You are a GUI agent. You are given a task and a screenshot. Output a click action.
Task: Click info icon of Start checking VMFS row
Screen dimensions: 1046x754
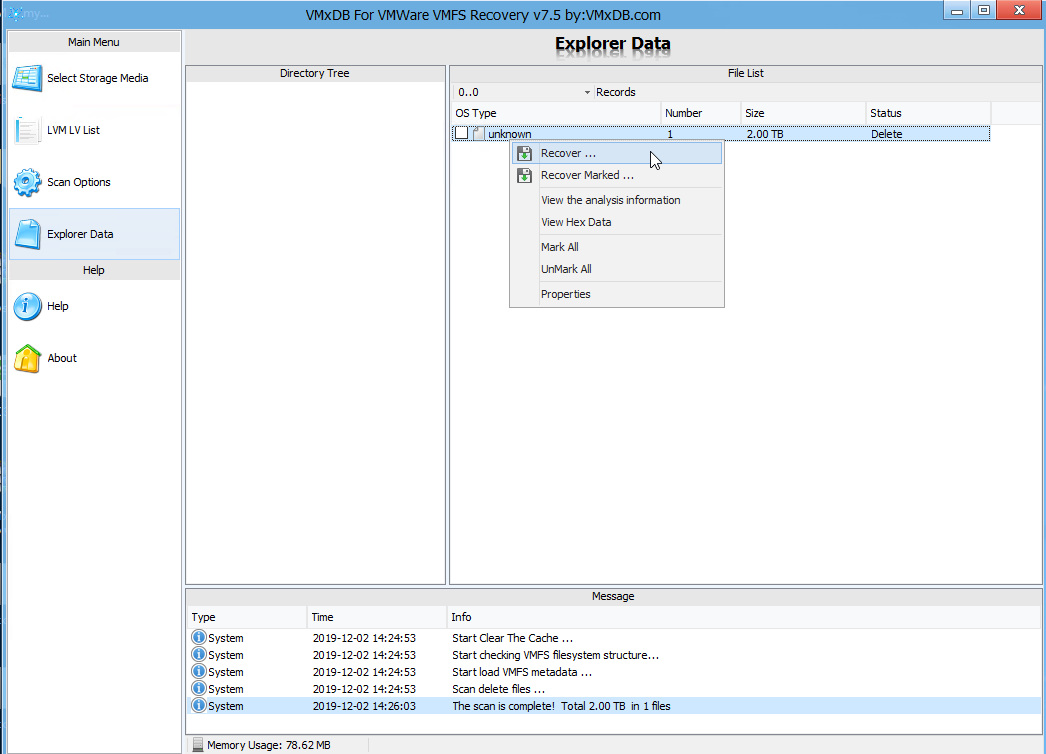point(198,655)
